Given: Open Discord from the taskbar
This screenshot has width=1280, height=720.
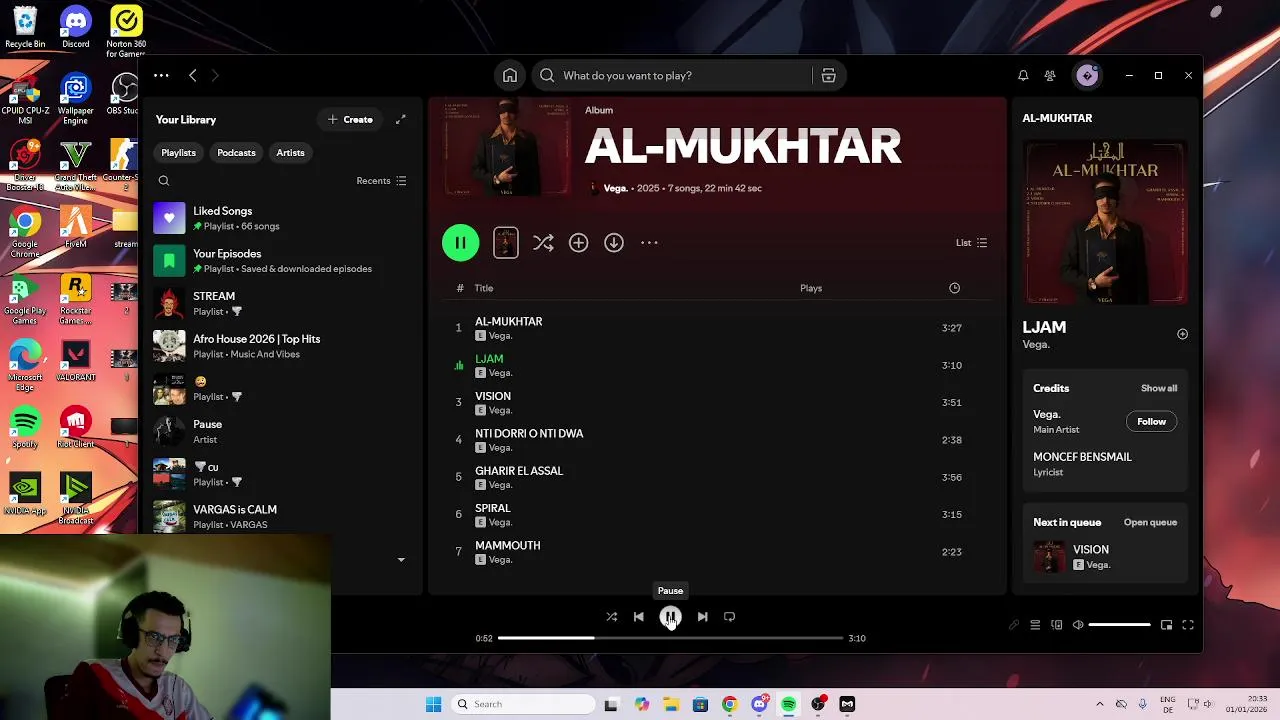Looking at the screenshot, I should click(x=759, y=704).
